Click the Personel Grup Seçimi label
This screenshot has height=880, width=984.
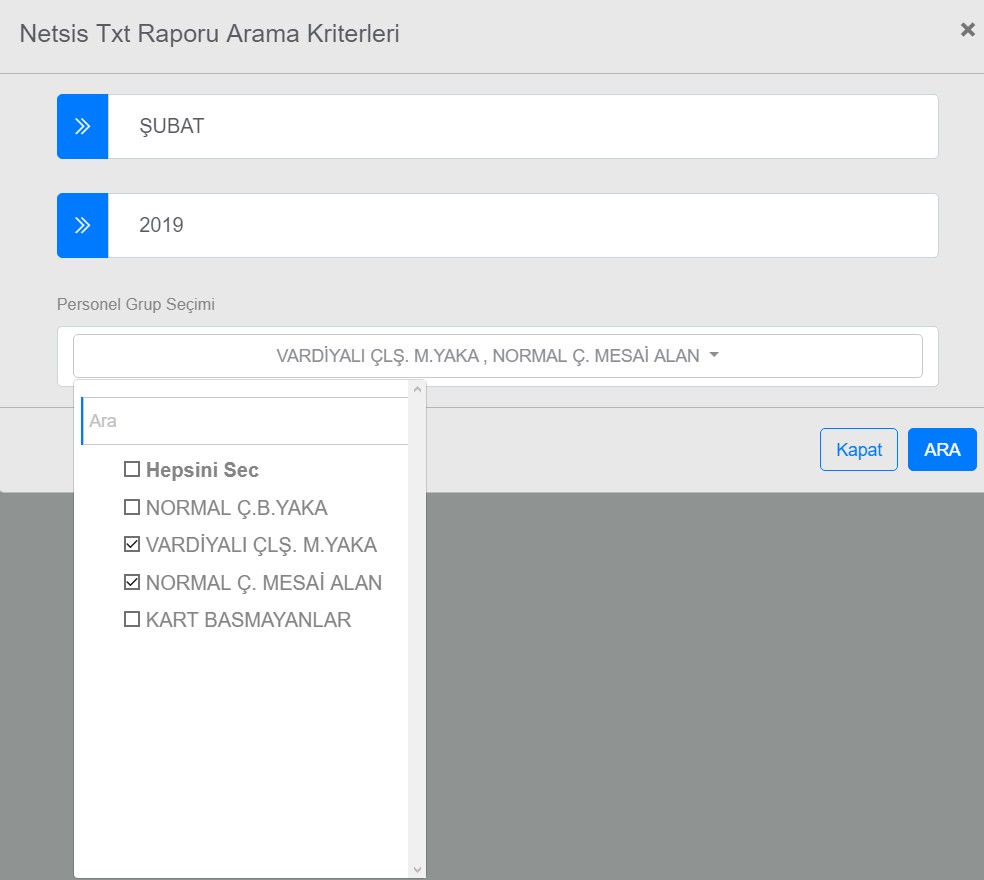pyautogui.click(x=136, y=304)
